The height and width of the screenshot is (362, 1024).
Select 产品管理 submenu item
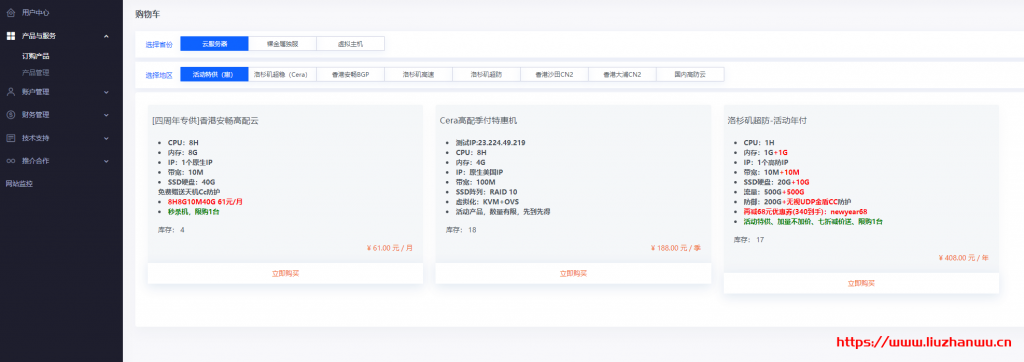pyautogui.click(x=35, y=73)
